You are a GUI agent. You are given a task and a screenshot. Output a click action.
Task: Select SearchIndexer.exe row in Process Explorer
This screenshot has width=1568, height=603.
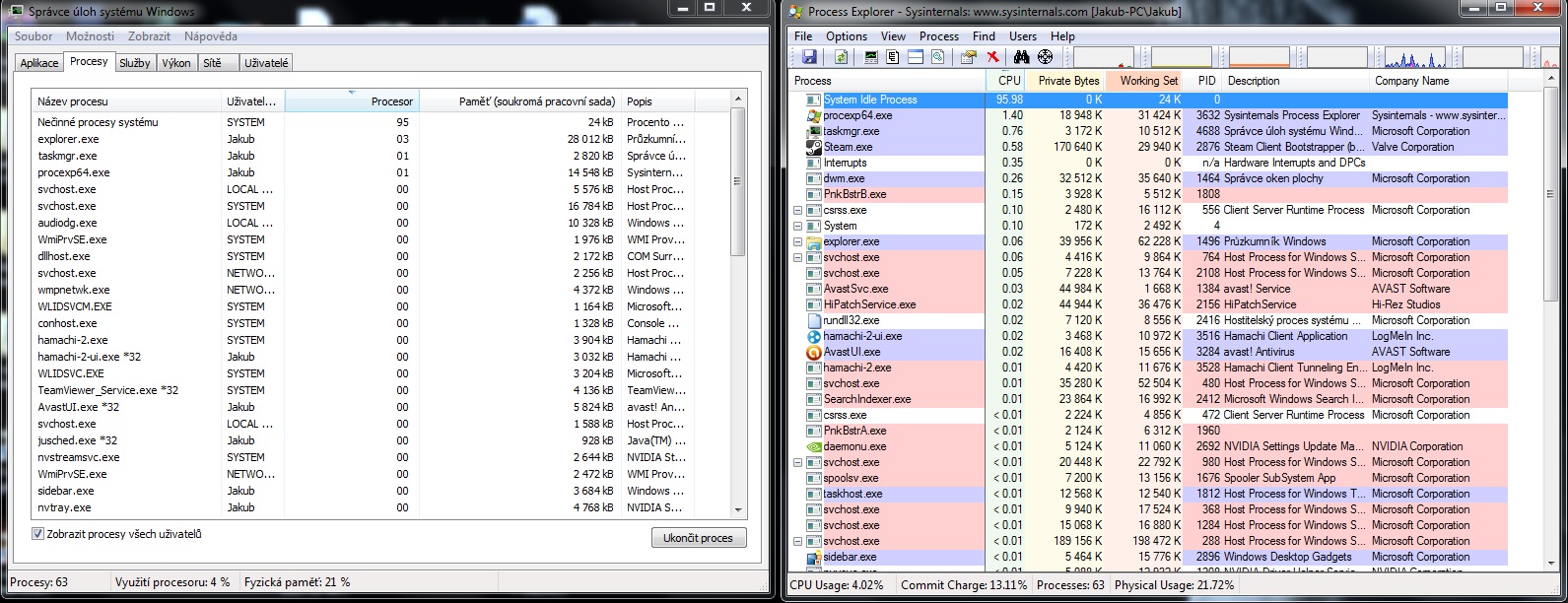click(1149, 399)
